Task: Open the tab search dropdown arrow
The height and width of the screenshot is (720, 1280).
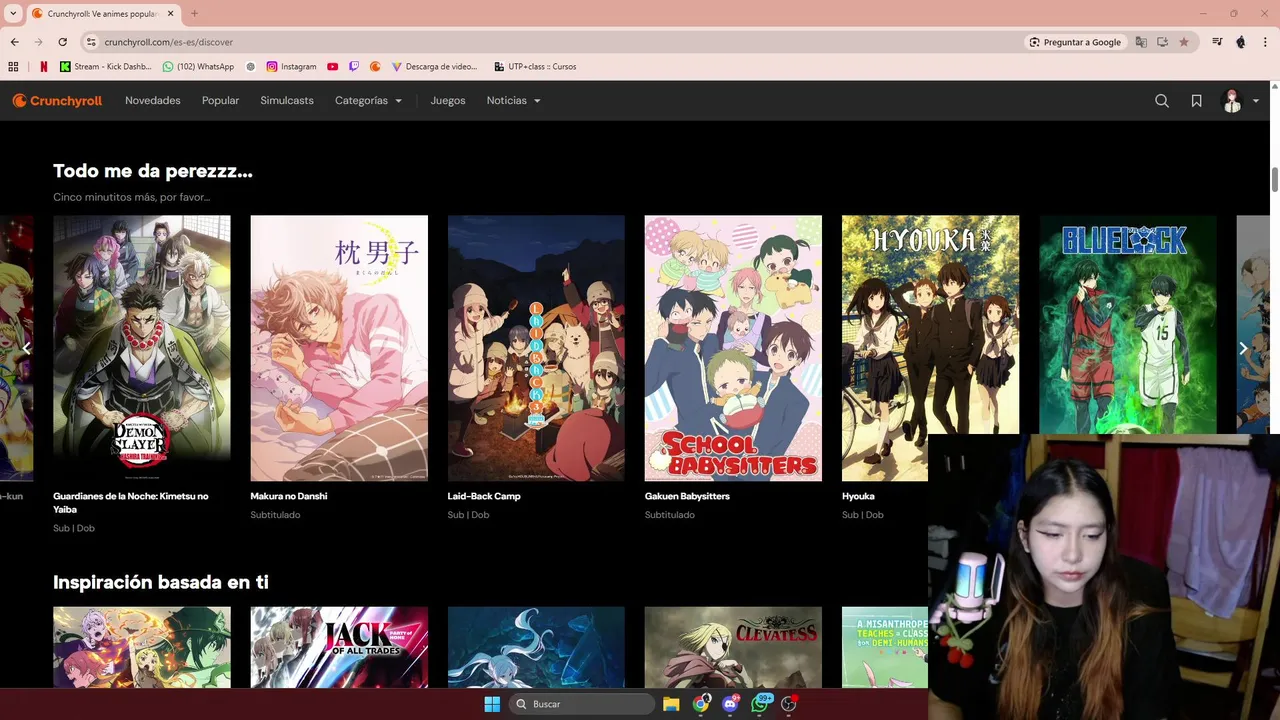Action: click(x=13, y=13)
